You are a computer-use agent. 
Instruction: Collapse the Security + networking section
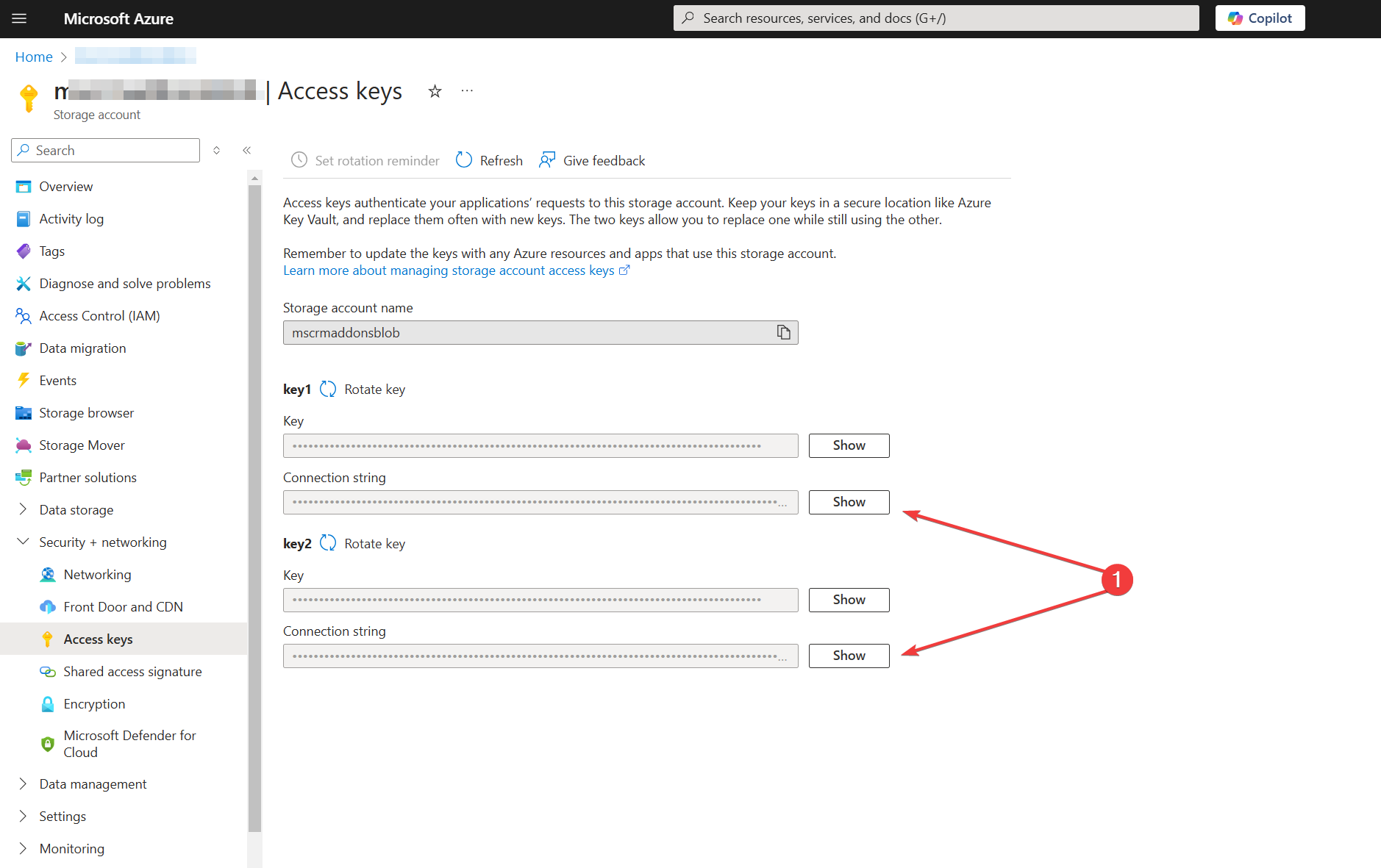[x=23, y=542]
